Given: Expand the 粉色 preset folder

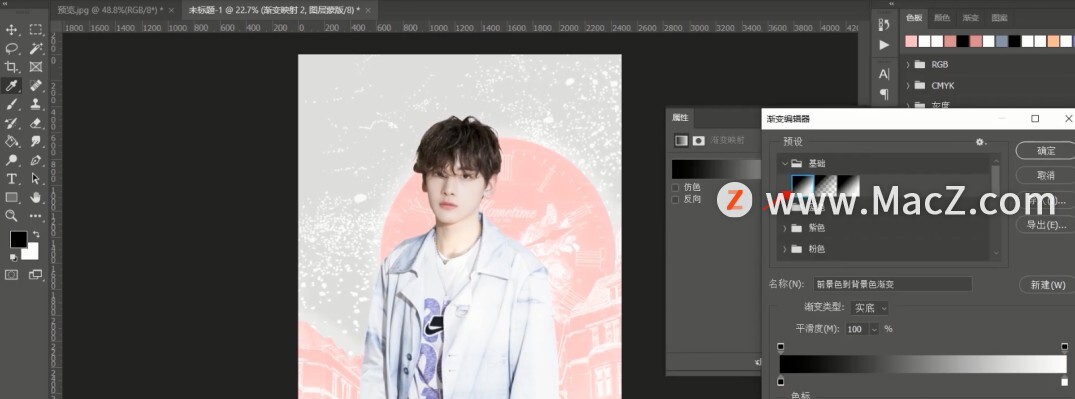Looking at the screenshot, I should (784, 249).
